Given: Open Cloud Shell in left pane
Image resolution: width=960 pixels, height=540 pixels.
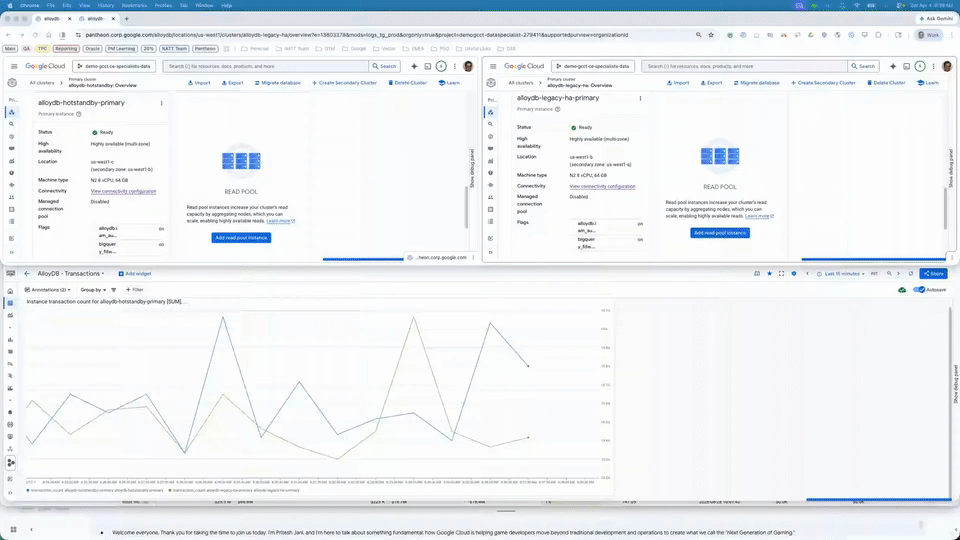Looking at the screenshot, I should tap(428, 66).
